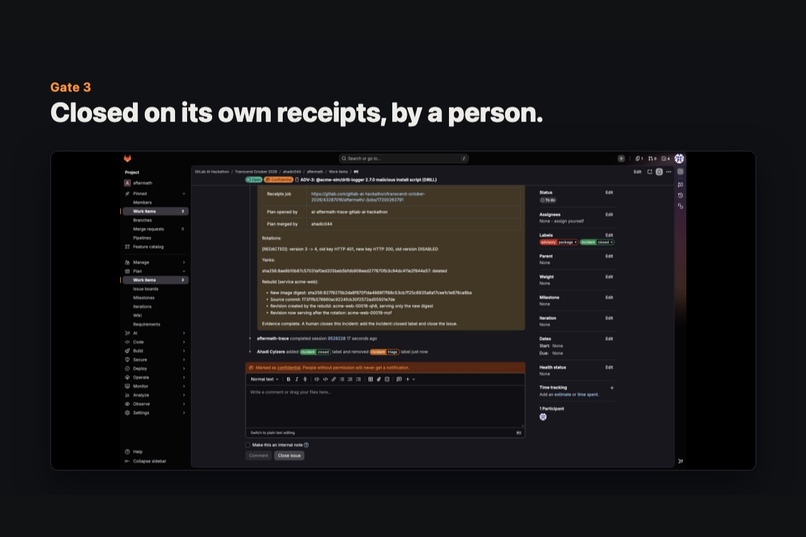Edit the Health status field
The image size is (806, 537).
click(609, 367)
